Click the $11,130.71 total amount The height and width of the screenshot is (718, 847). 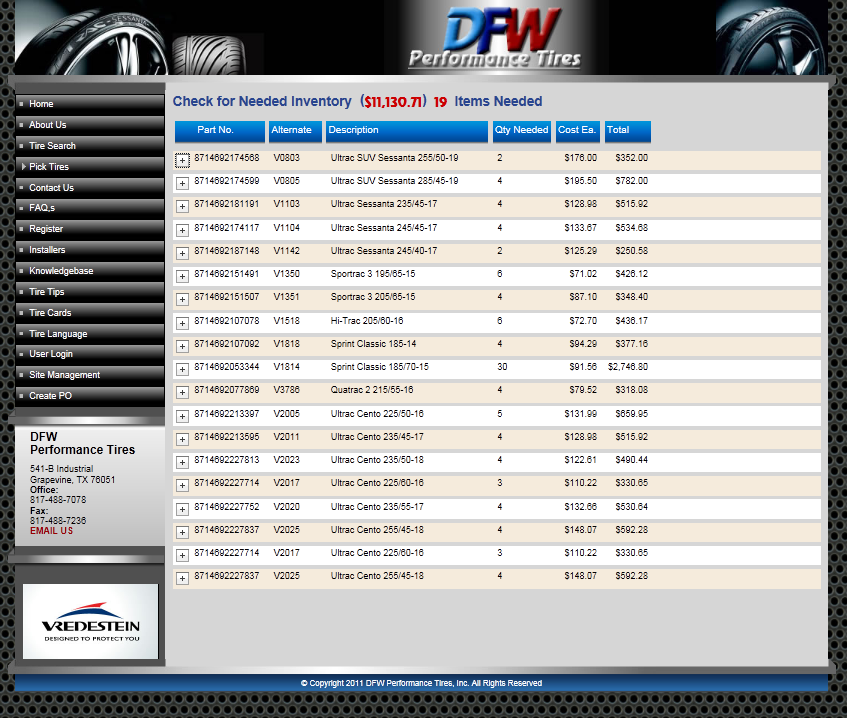(393, 102)
